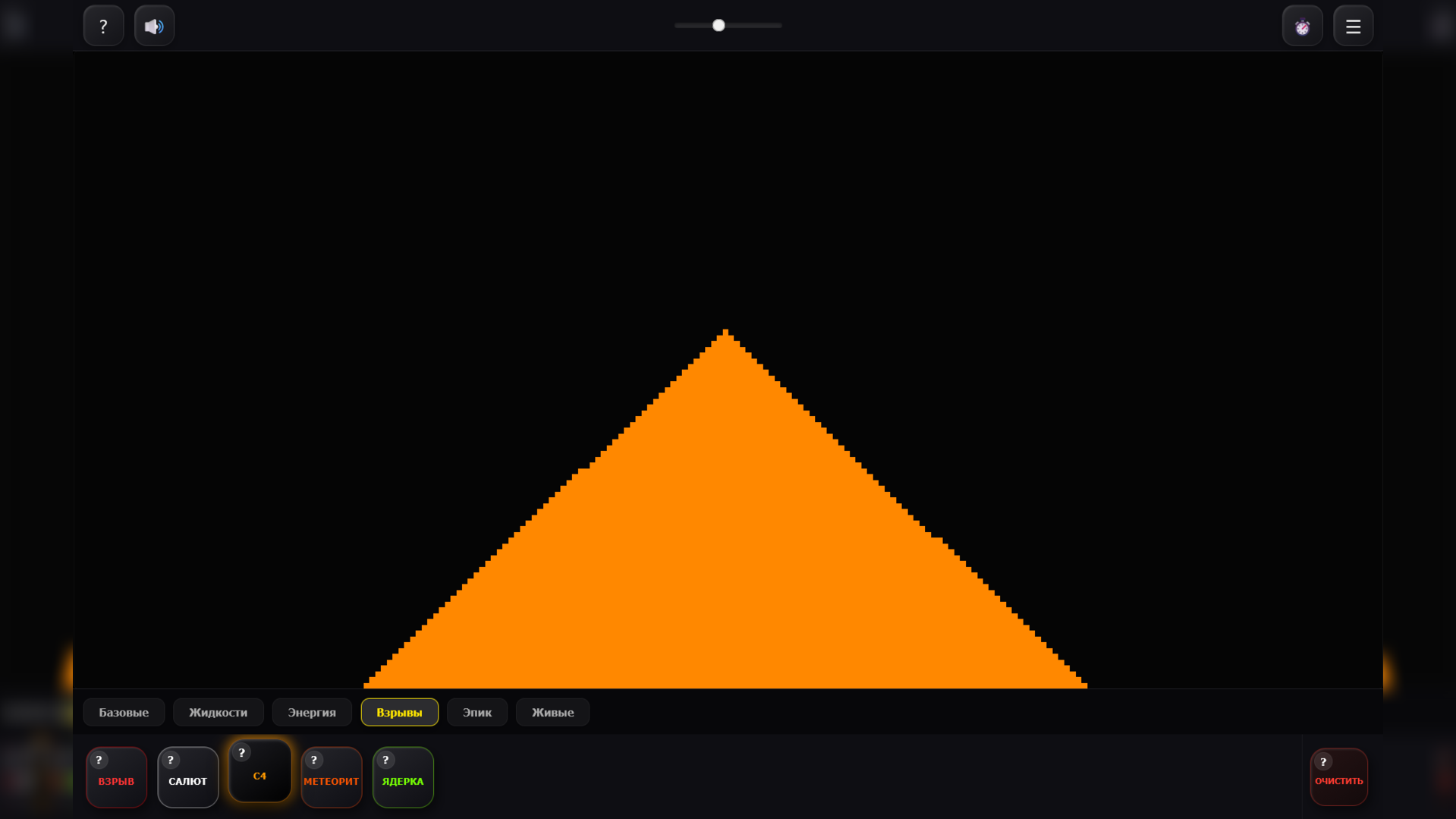
Task: Open the info badge on C4
Action: [242, 753]
